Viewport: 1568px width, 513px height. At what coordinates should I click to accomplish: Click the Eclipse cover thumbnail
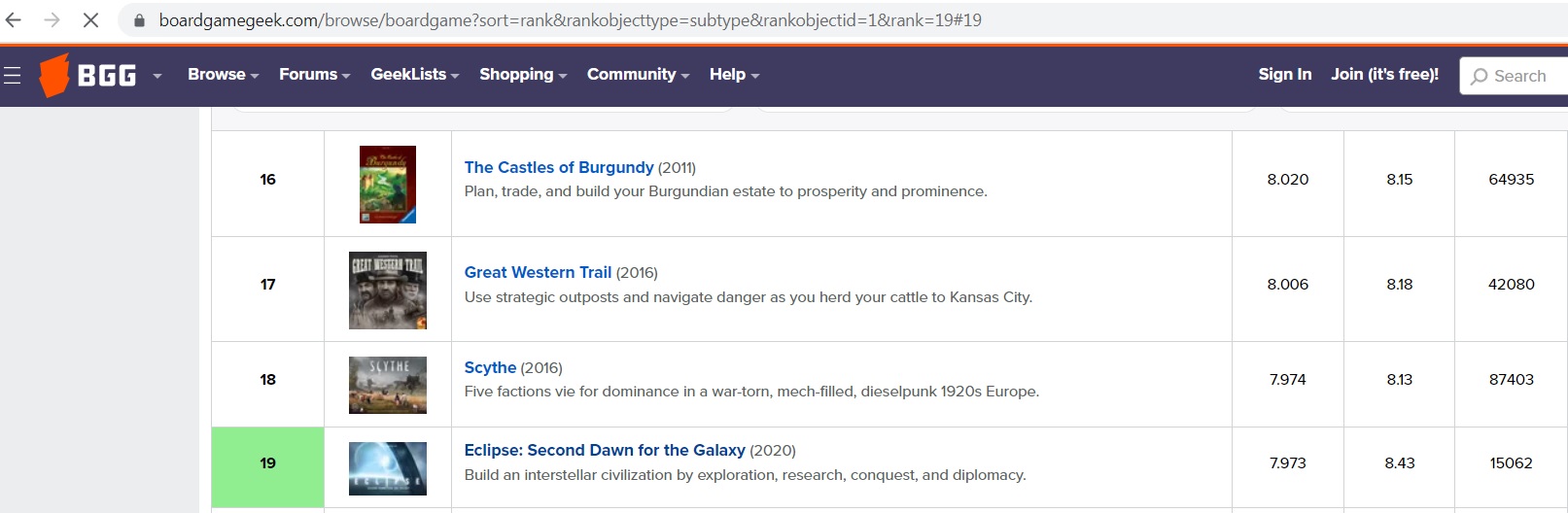click(x=388, y=468)
